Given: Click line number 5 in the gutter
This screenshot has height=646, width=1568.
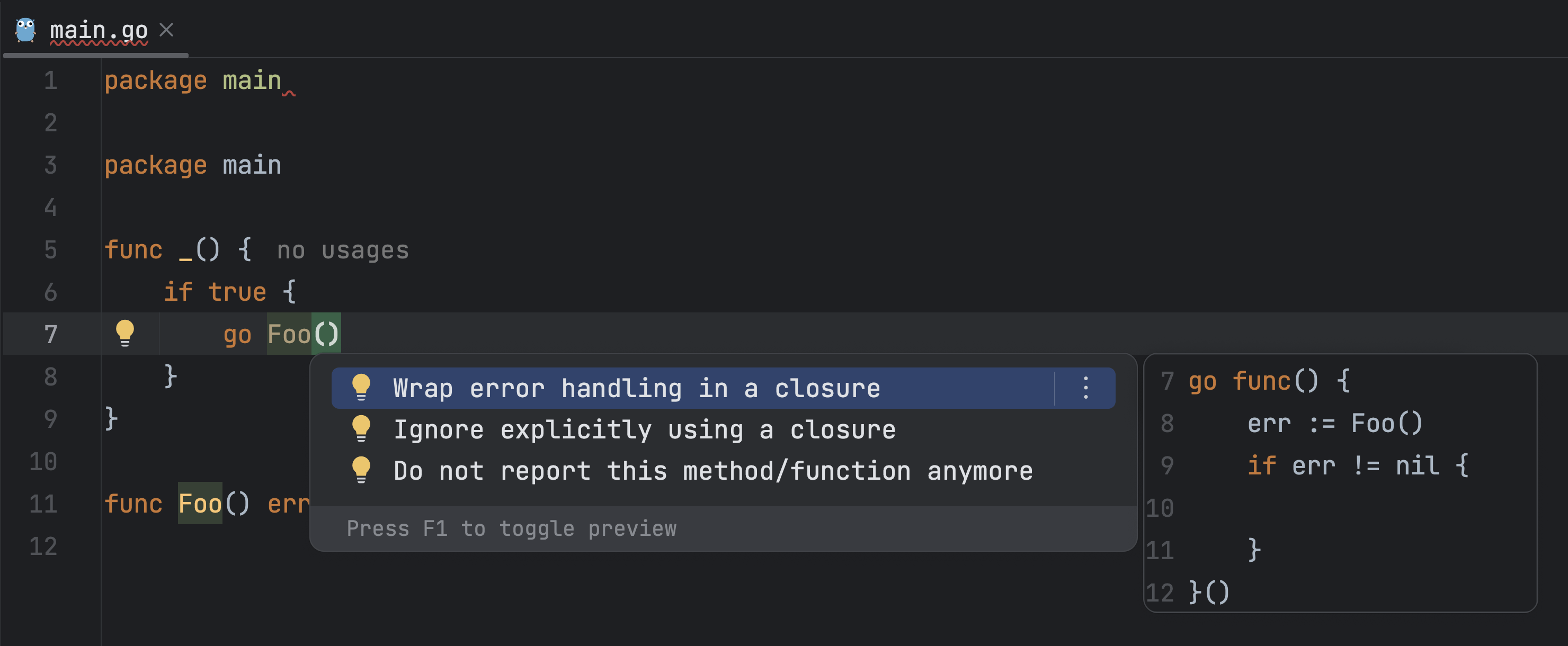Looking at the screenshot, I should 50,250.
